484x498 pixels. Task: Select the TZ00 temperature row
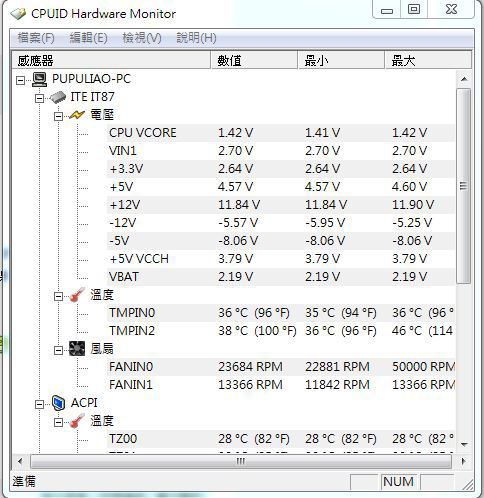(281, 439)
